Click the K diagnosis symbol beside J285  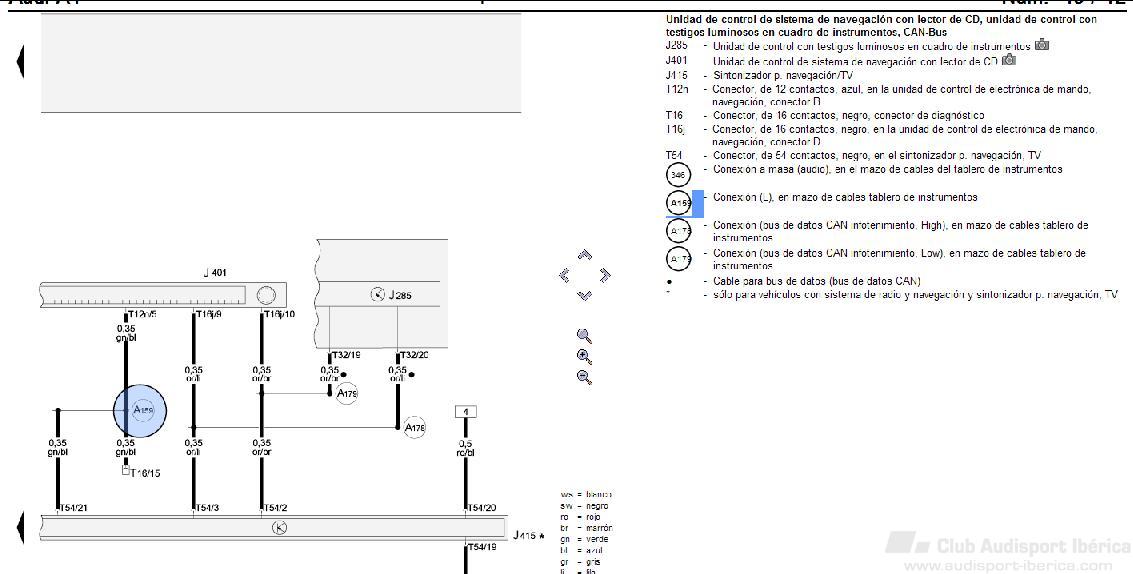pos(376,294)
